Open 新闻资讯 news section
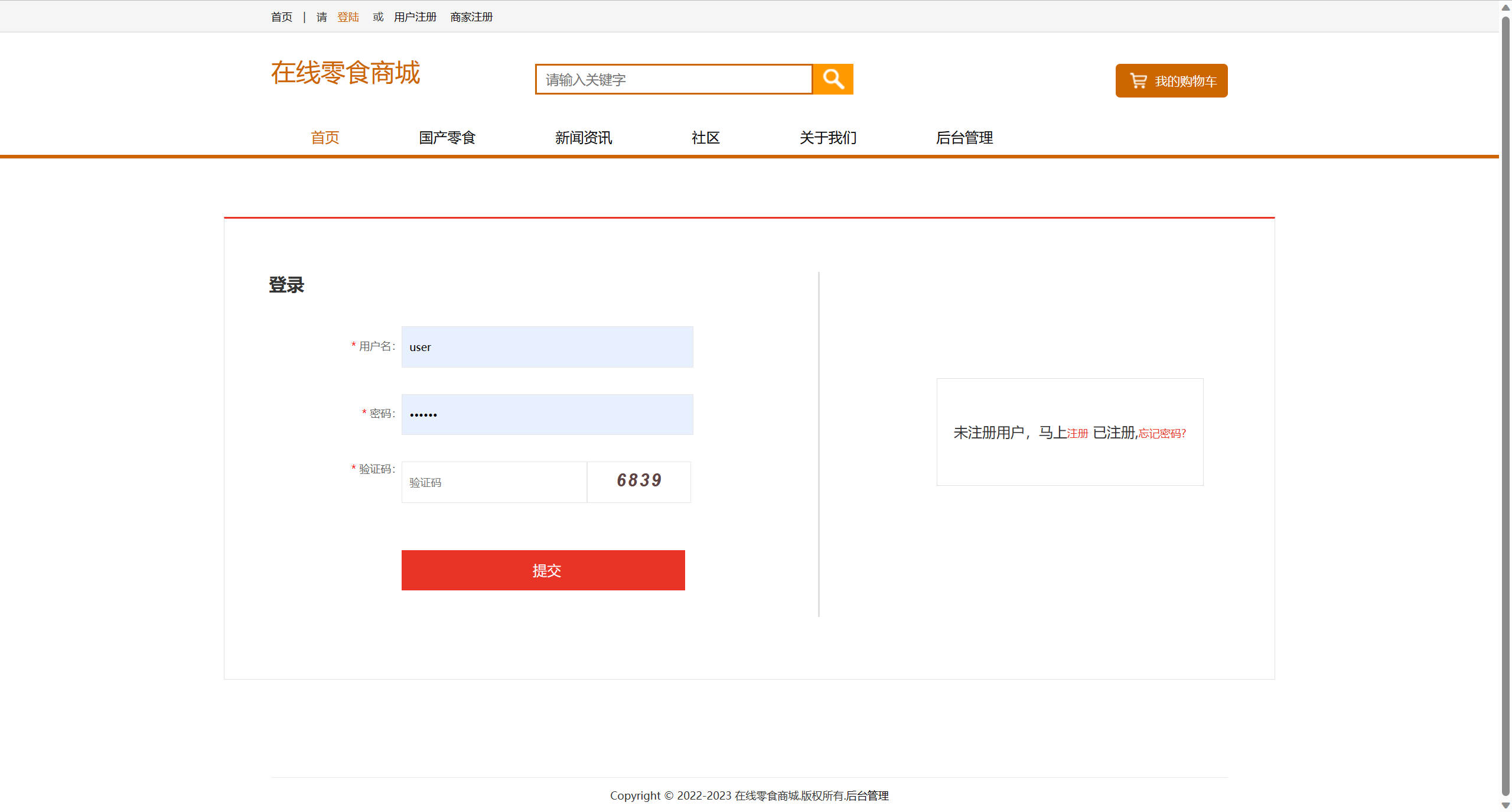1512x812 pixels. (x=583, y=138)
